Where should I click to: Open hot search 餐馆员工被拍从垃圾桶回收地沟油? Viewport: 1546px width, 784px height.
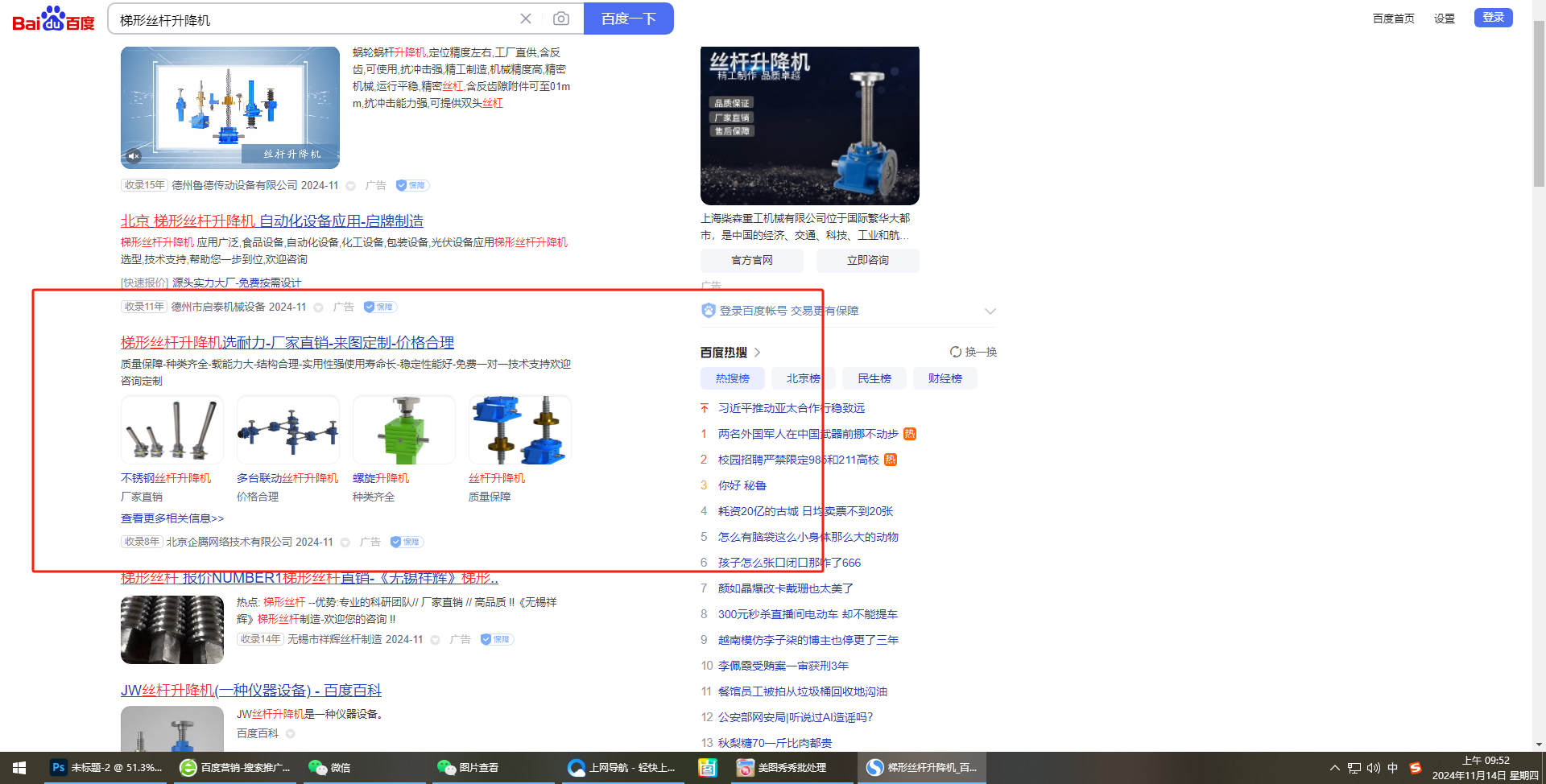803,691
